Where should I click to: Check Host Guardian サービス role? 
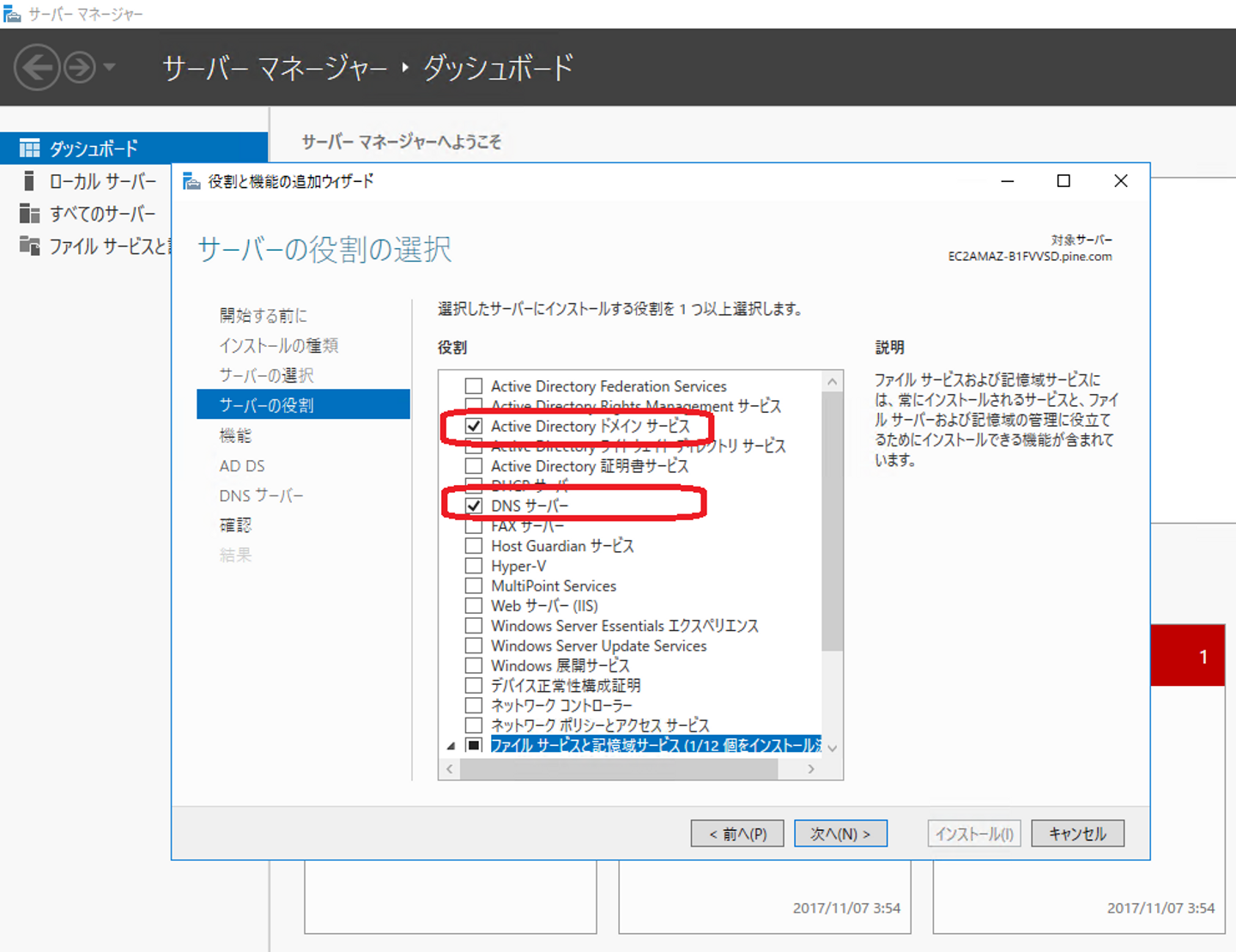tap(474, 546)
